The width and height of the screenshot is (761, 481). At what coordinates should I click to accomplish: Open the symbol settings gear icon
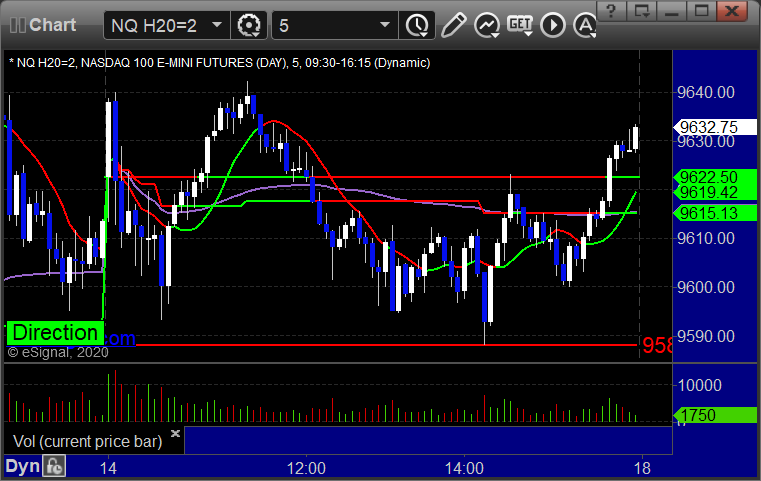(249, 25)
